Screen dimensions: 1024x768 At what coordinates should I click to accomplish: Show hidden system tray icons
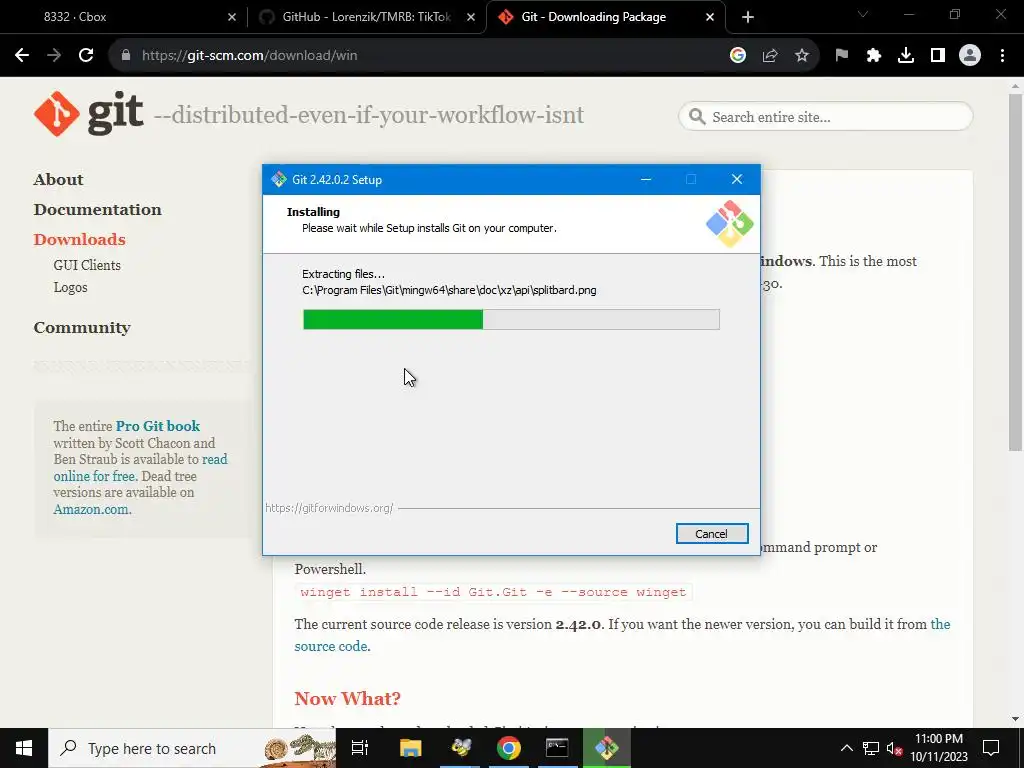(x=846, y=748)
